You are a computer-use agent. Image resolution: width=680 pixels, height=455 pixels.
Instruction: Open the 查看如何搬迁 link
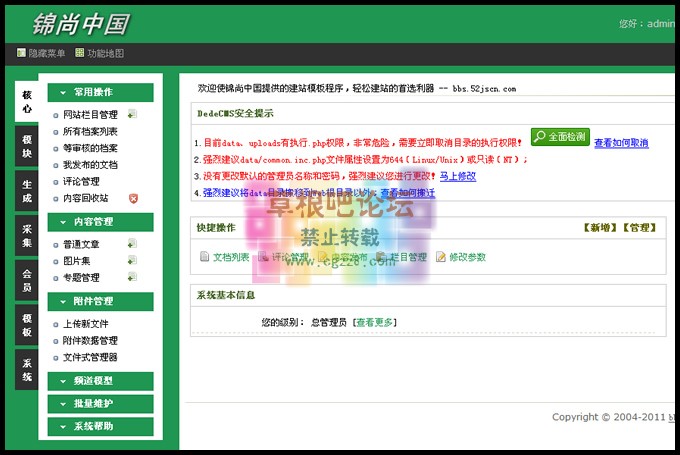[x=408, y=193]
